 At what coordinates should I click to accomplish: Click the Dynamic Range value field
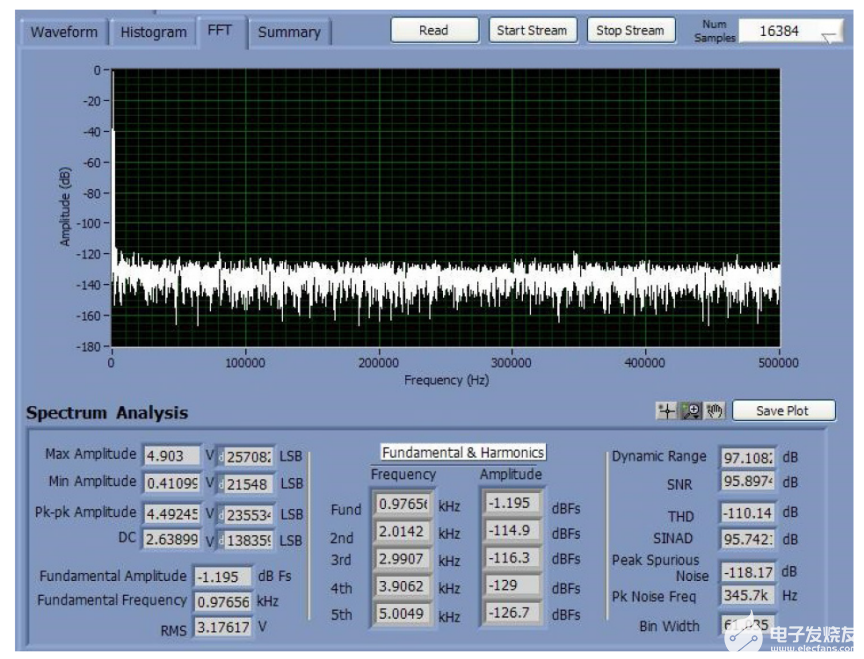[748, 457]
